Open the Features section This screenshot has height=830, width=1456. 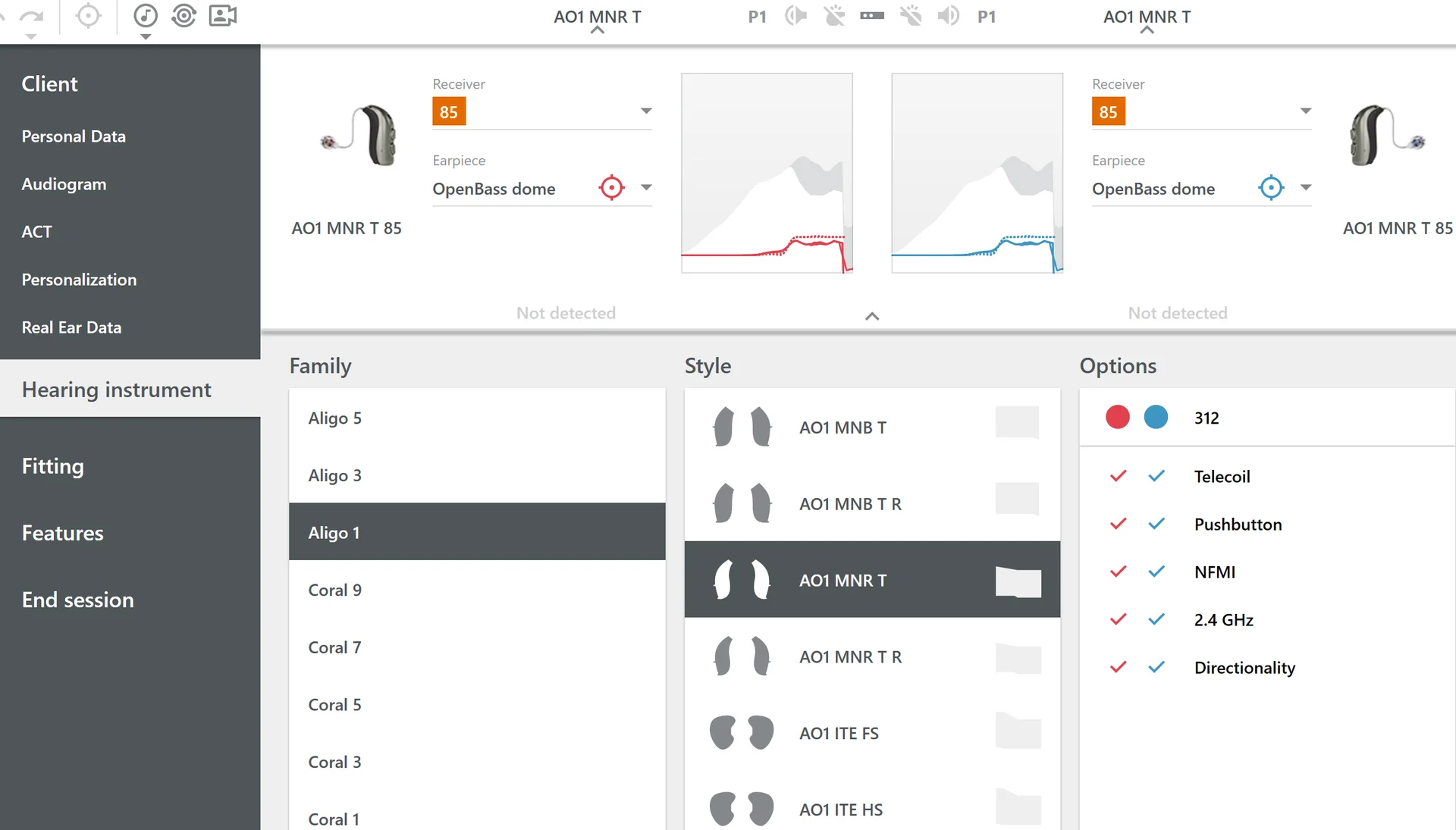(62, 533)
